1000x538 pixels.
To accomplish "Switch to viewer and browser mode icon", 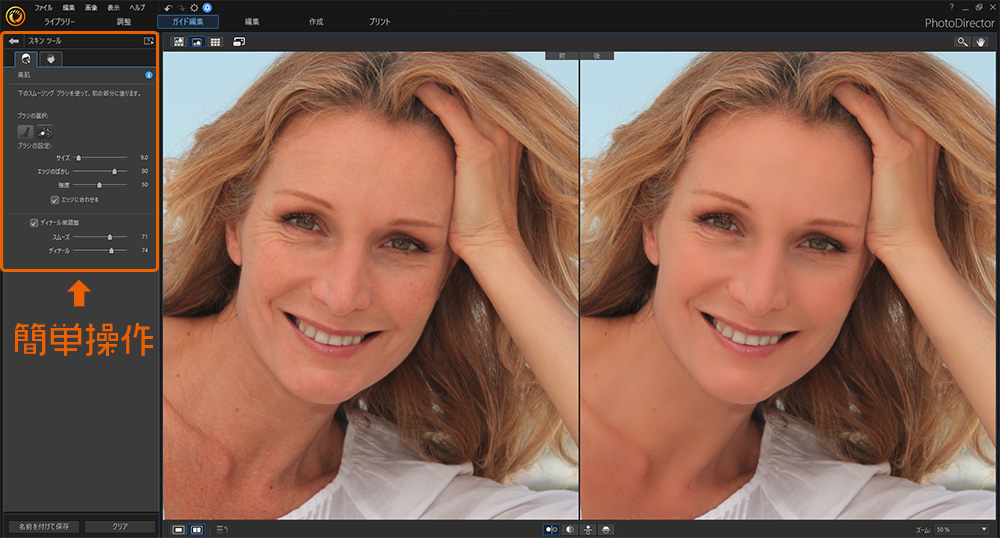I will tap(179, 42).
